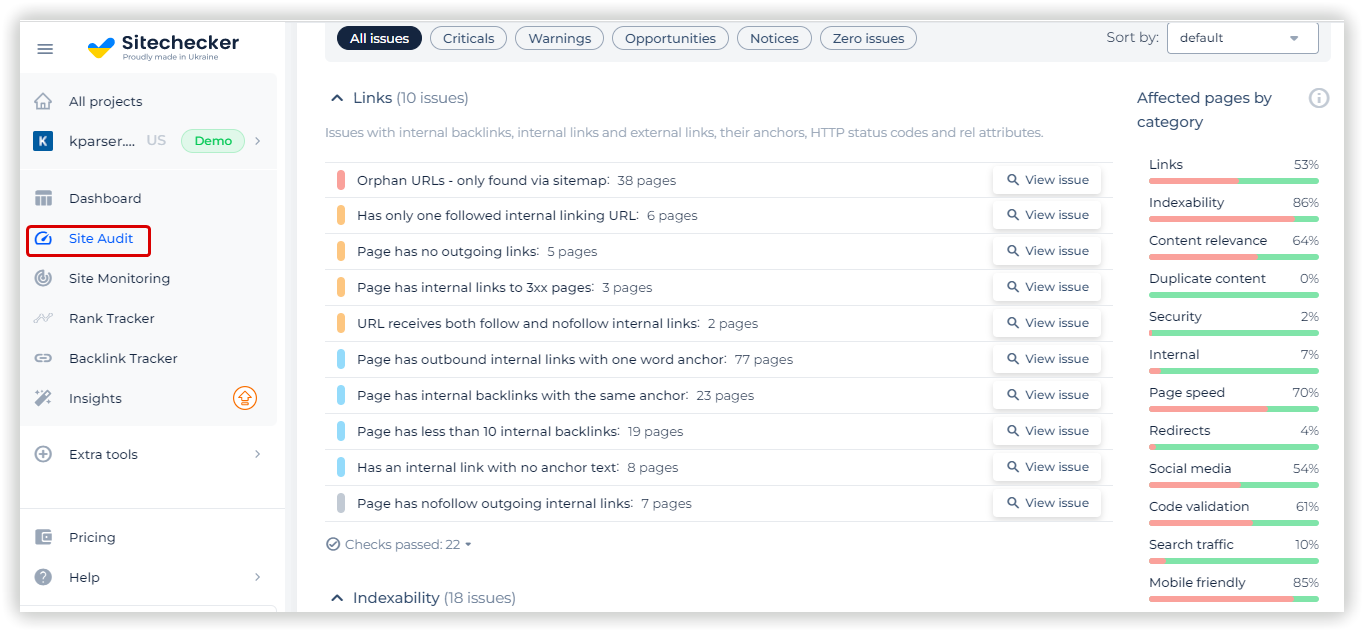Click the gray marker for nofollow outgoing links
The height and width of the screenshot is (632, 1364).
tap(341, 504)
